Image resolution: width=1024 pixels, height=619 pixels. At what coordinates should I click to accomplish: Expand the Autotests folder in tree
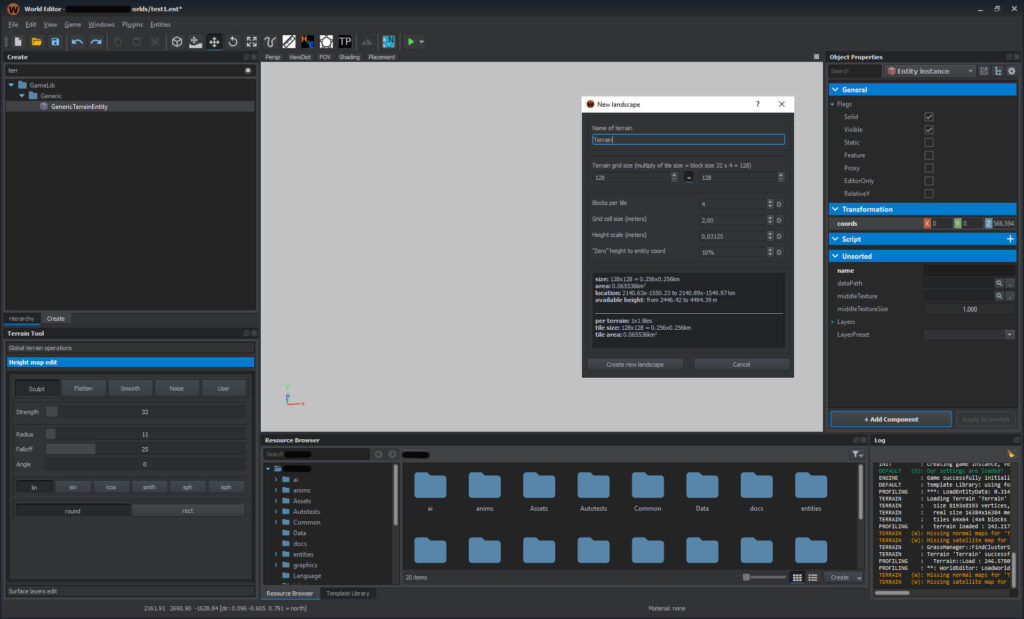pos(275,512)
